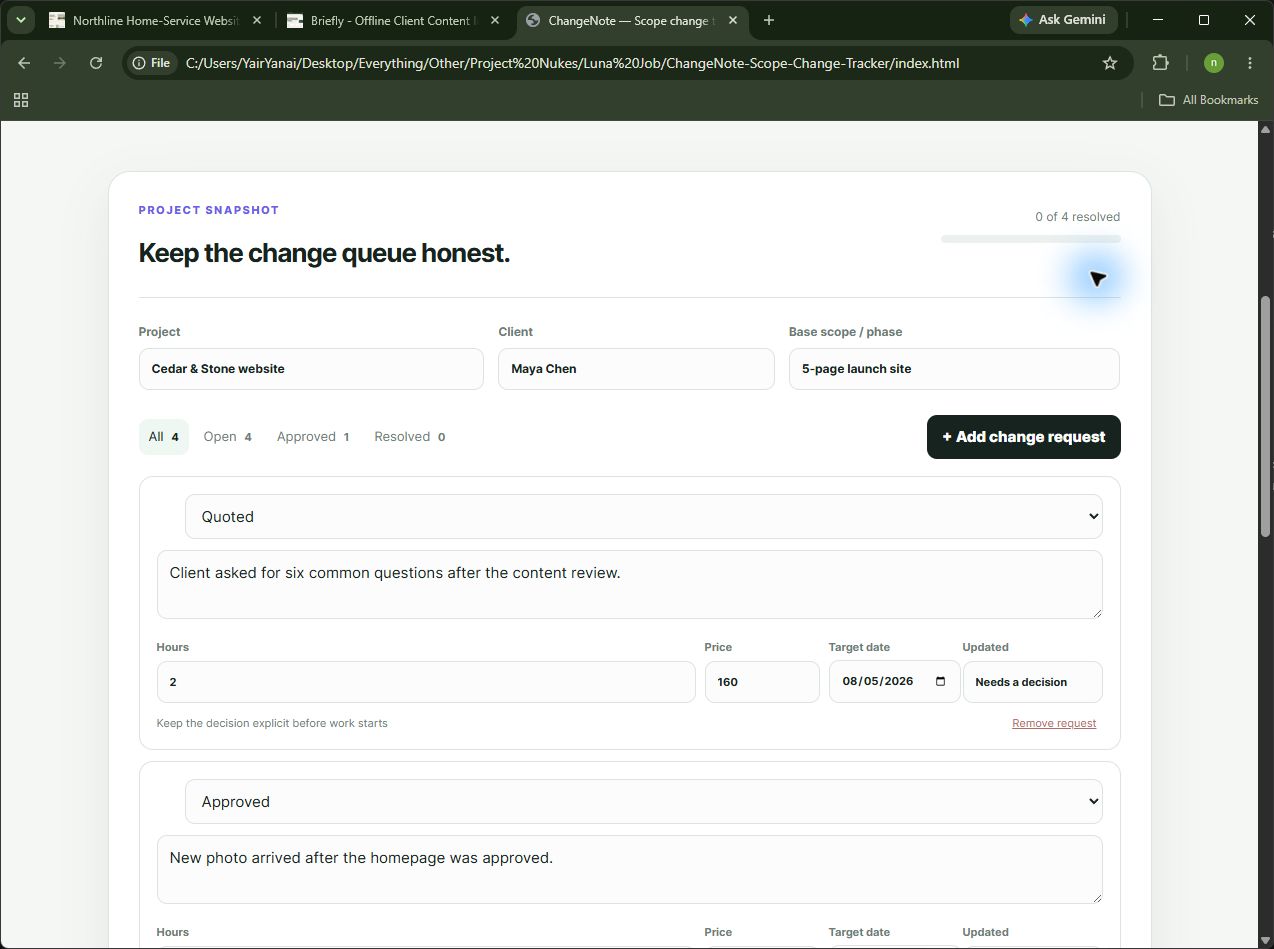The height and width of the screenshot is (949, 1274).
Task: Close the Briefly Offline Client Content tab
Action: pos(493,20)
